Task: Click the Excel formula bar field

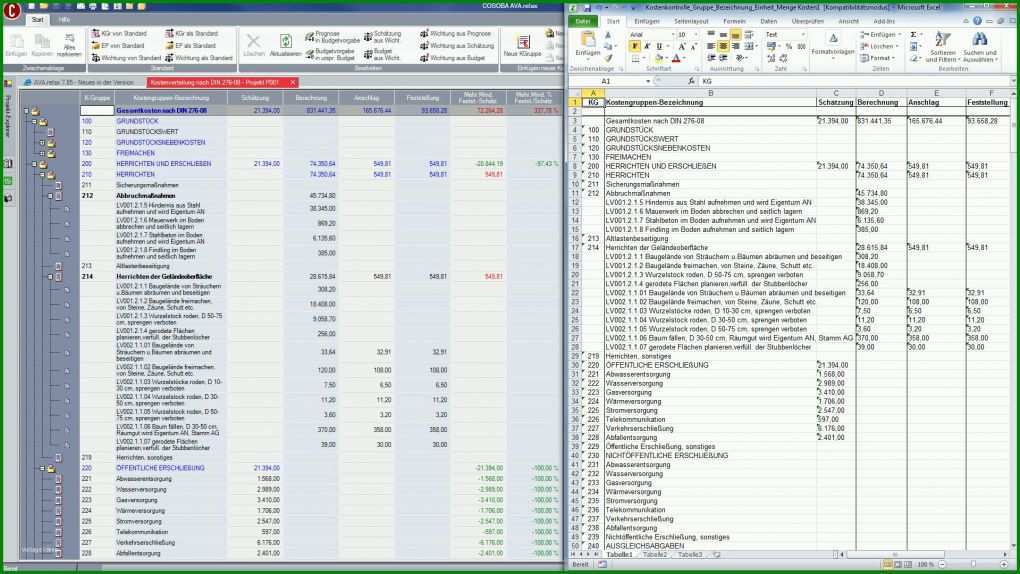Action: (x=855, y=81)
